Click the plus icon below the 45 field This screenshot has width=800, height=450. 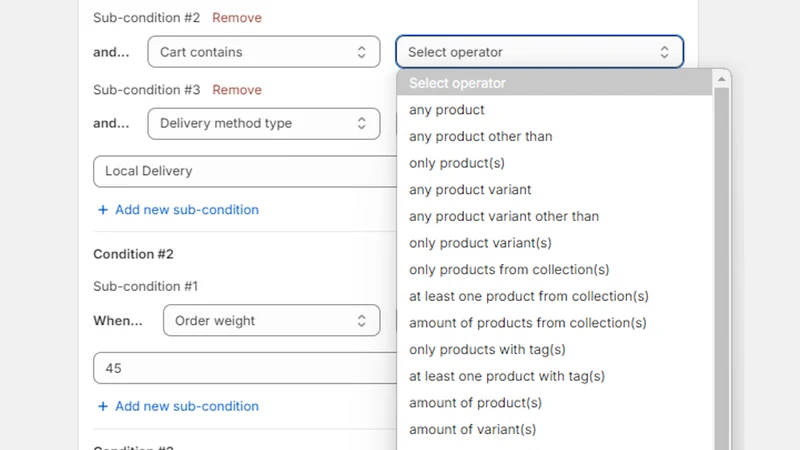point(103,406)
